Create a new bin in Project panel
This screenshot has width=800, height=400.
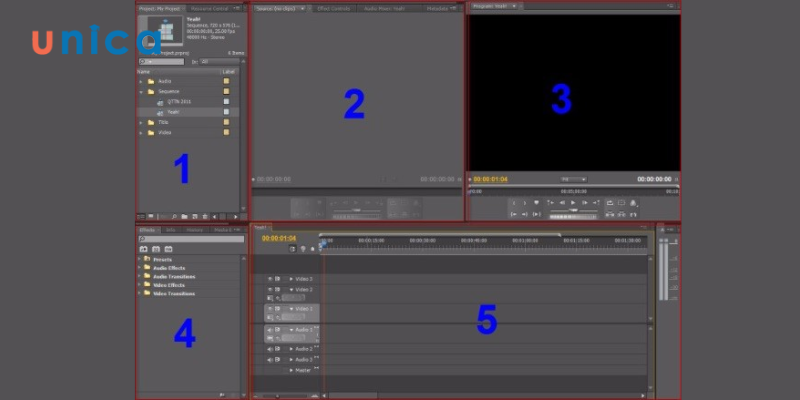(x=185, y=216)
